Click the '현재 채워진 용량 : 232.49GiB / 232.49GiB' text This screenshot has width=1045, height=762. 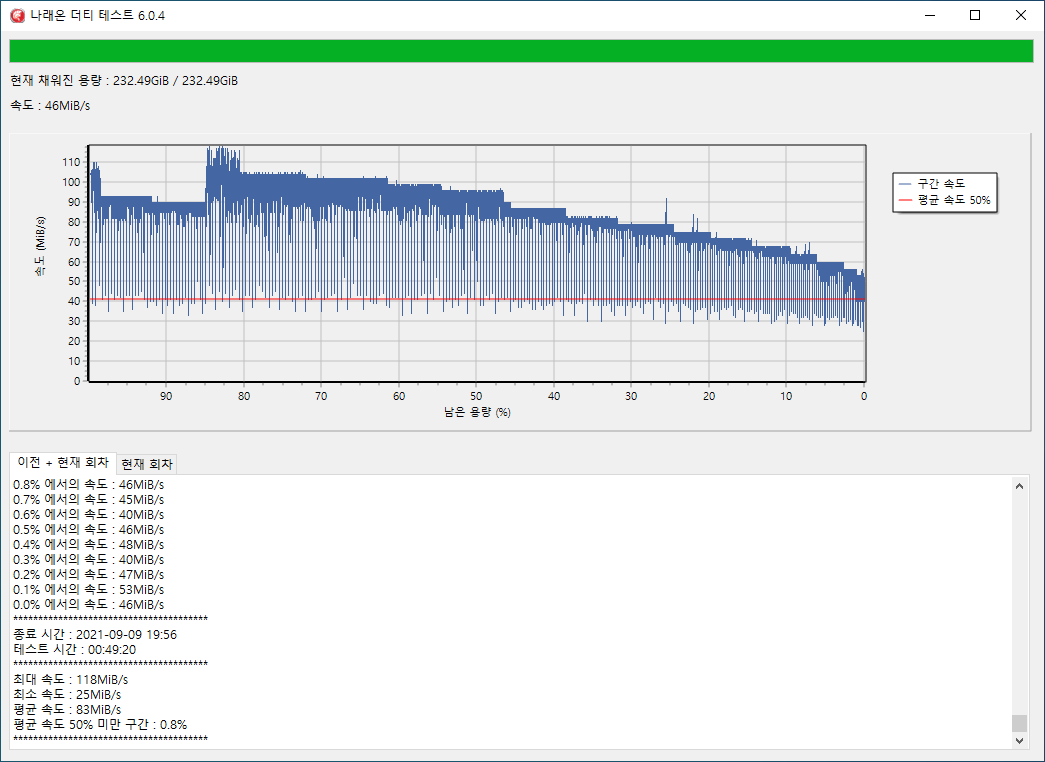(124, 81)
